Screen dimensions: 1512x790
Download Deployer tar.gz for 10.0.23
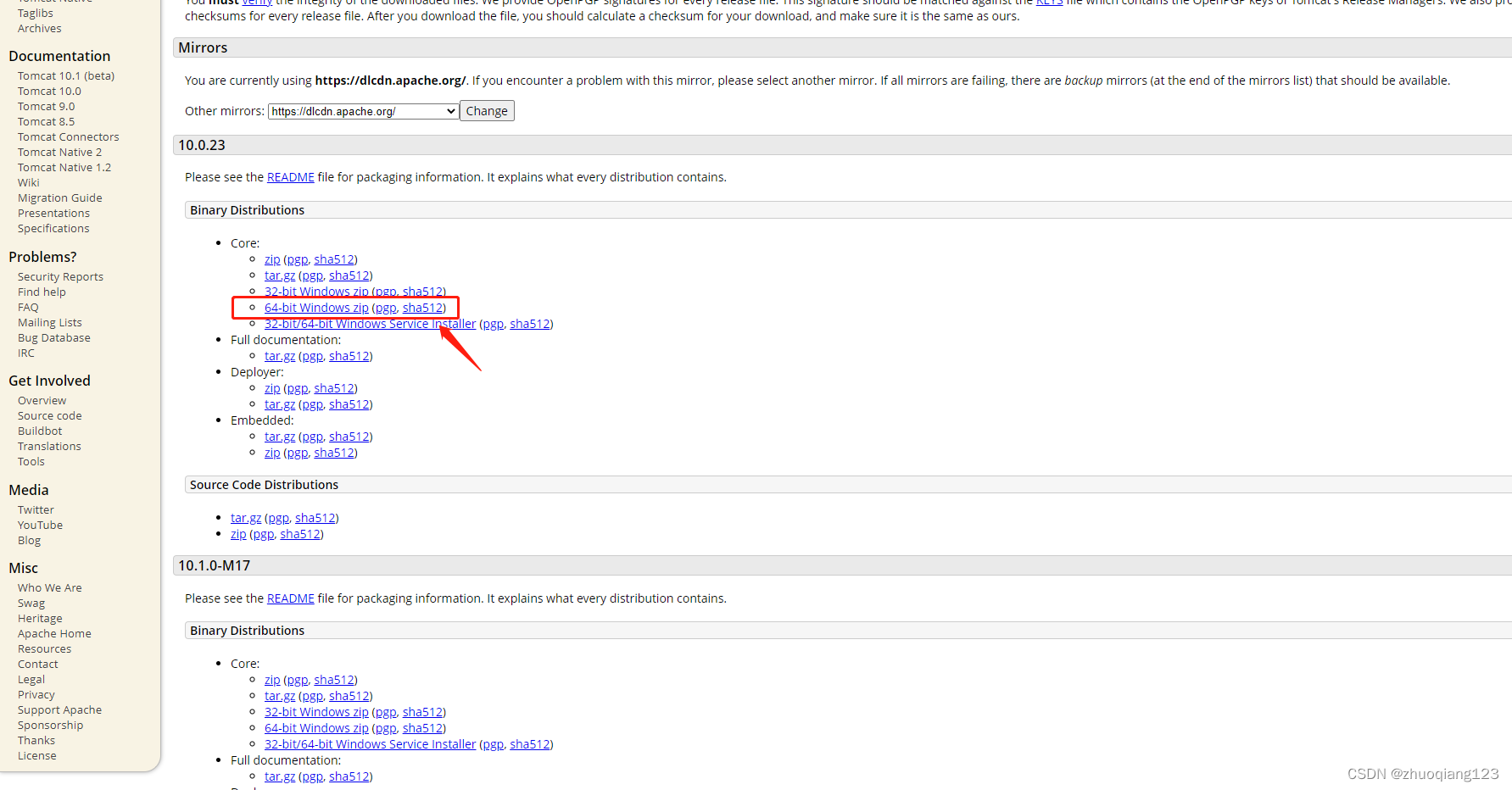(x=280, y=404)
